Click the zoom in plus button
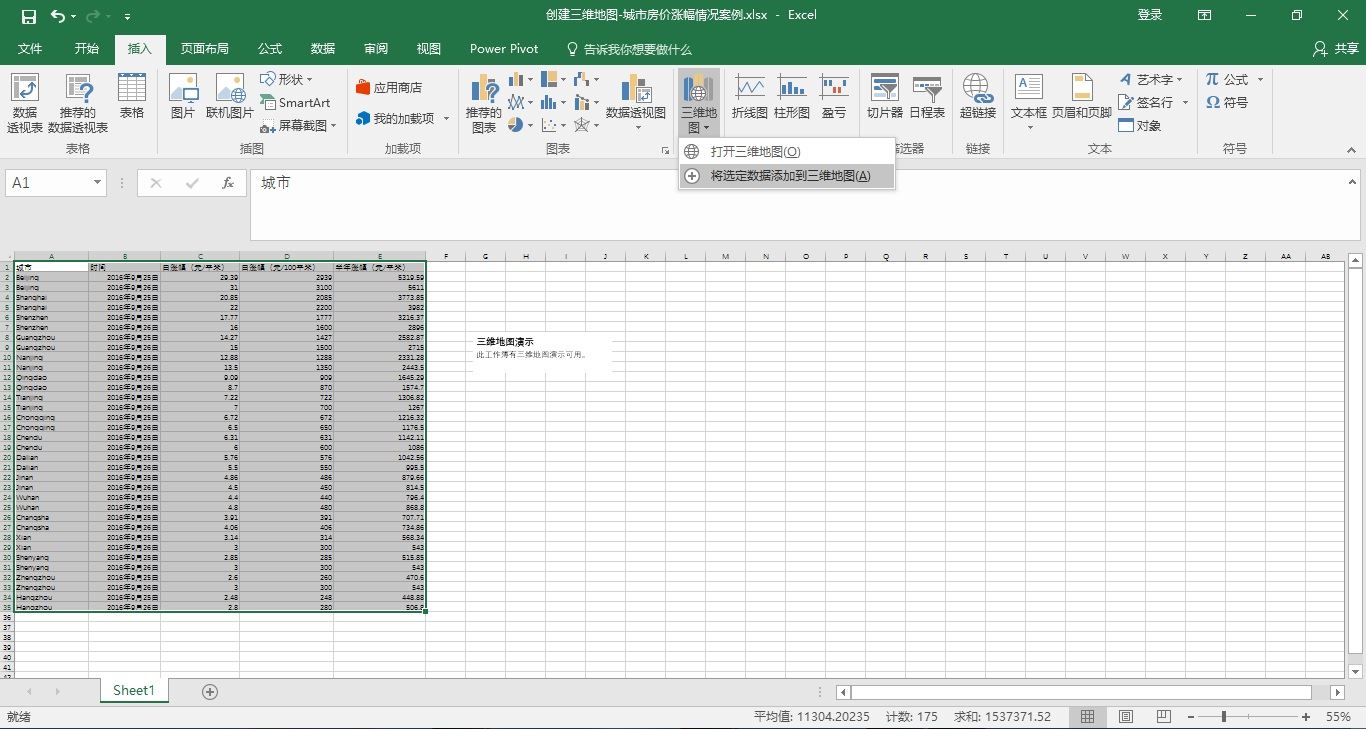1366x729 pixels. click(1306, 717)
